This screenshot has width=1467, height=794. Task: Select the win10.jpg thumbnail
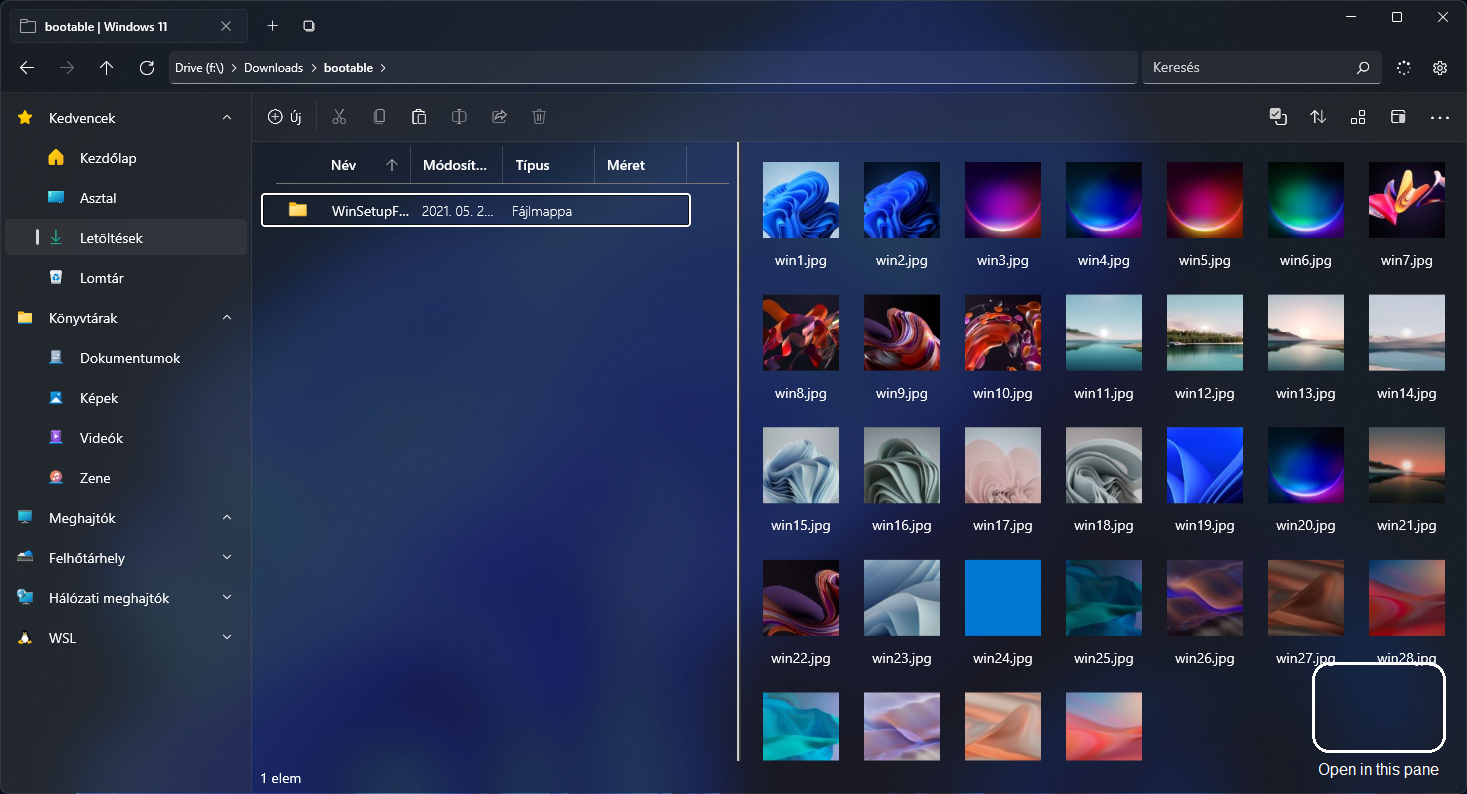coord(1003,333)
